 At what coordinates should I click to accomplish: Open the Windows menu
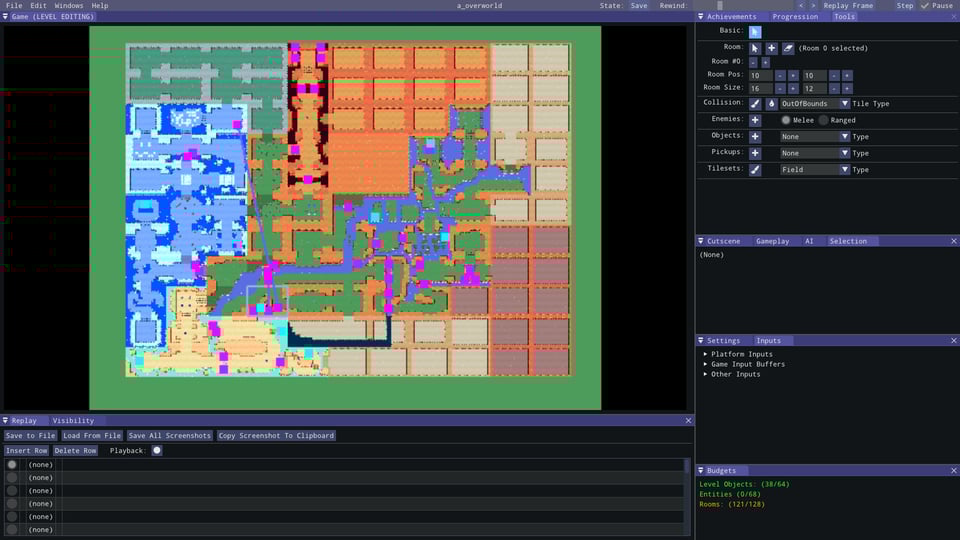pos(69,6)
